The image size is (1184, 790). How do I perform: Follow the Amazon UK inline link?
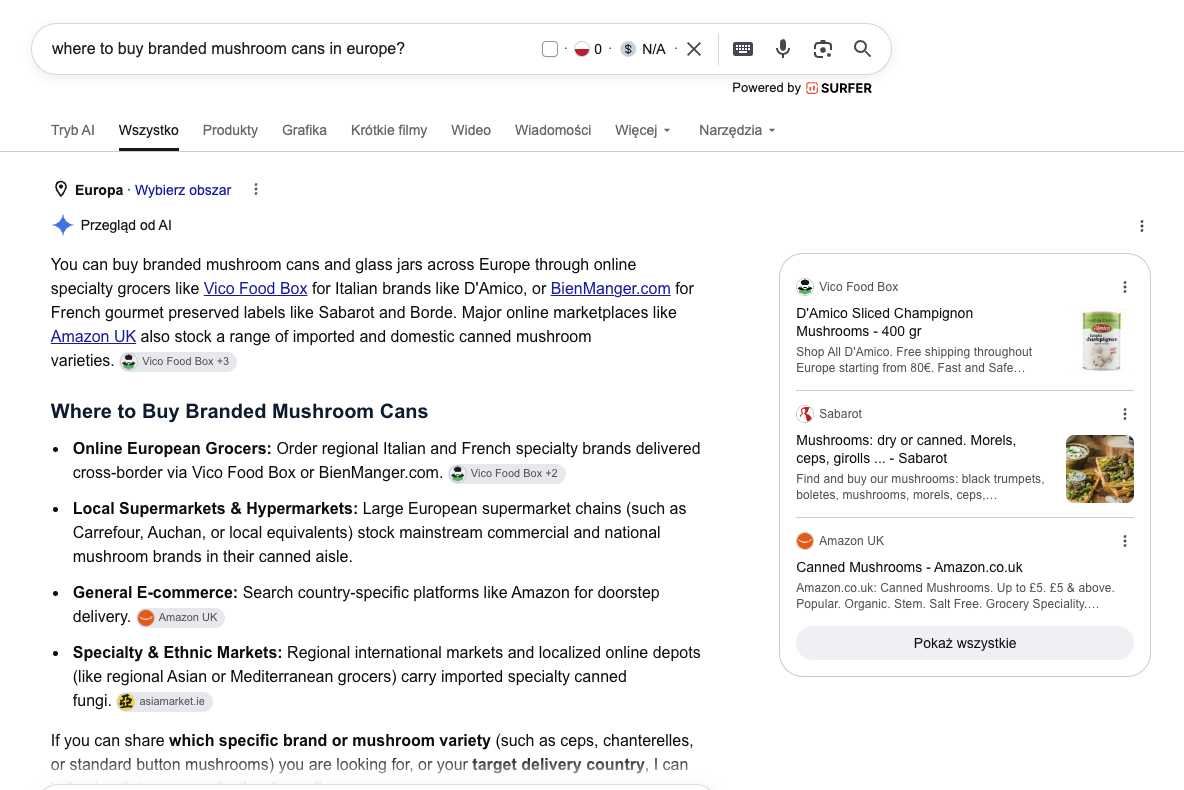click(94, 337)
